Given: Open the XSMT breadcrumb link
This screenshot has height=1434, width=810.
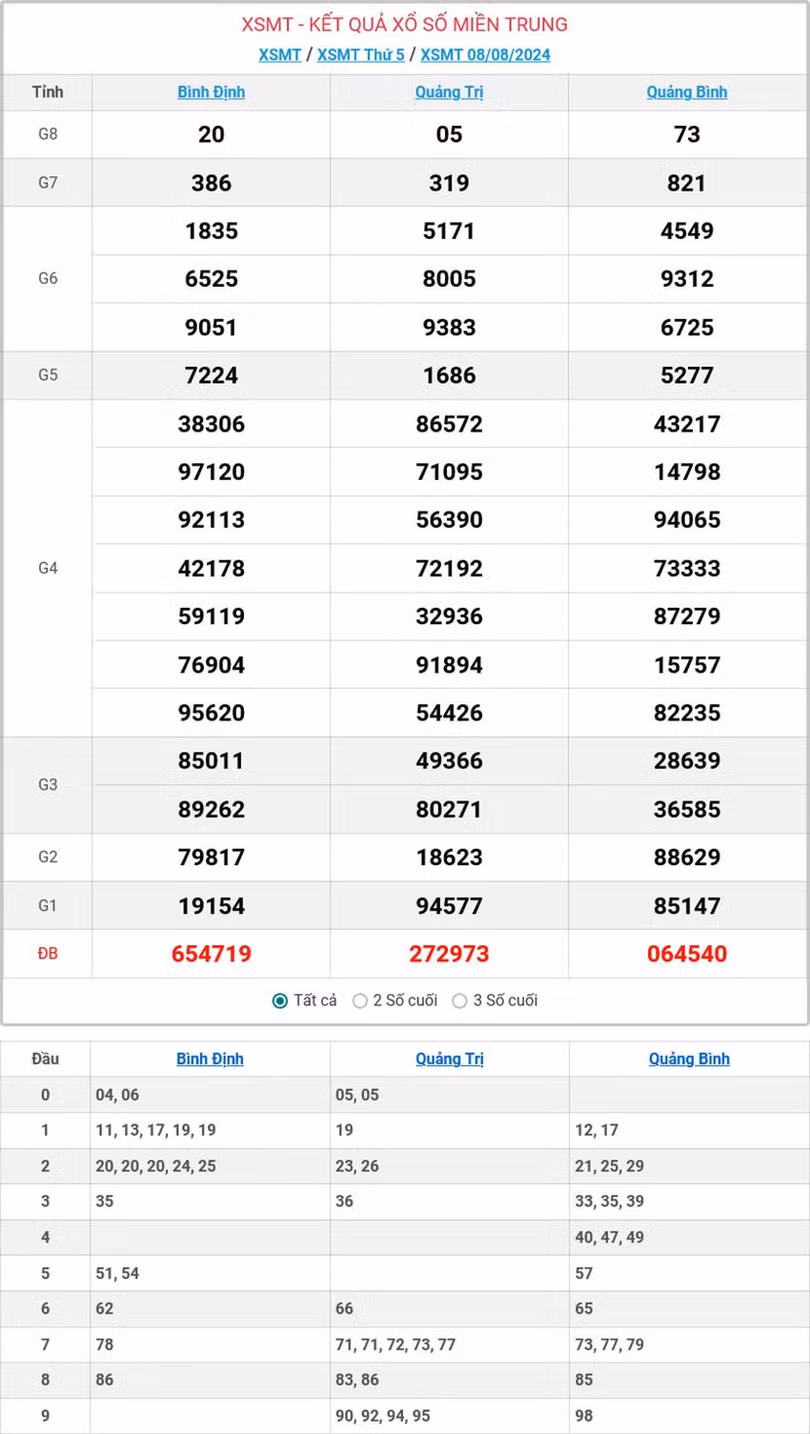Looking at the screenshot, I should point(279,55).
